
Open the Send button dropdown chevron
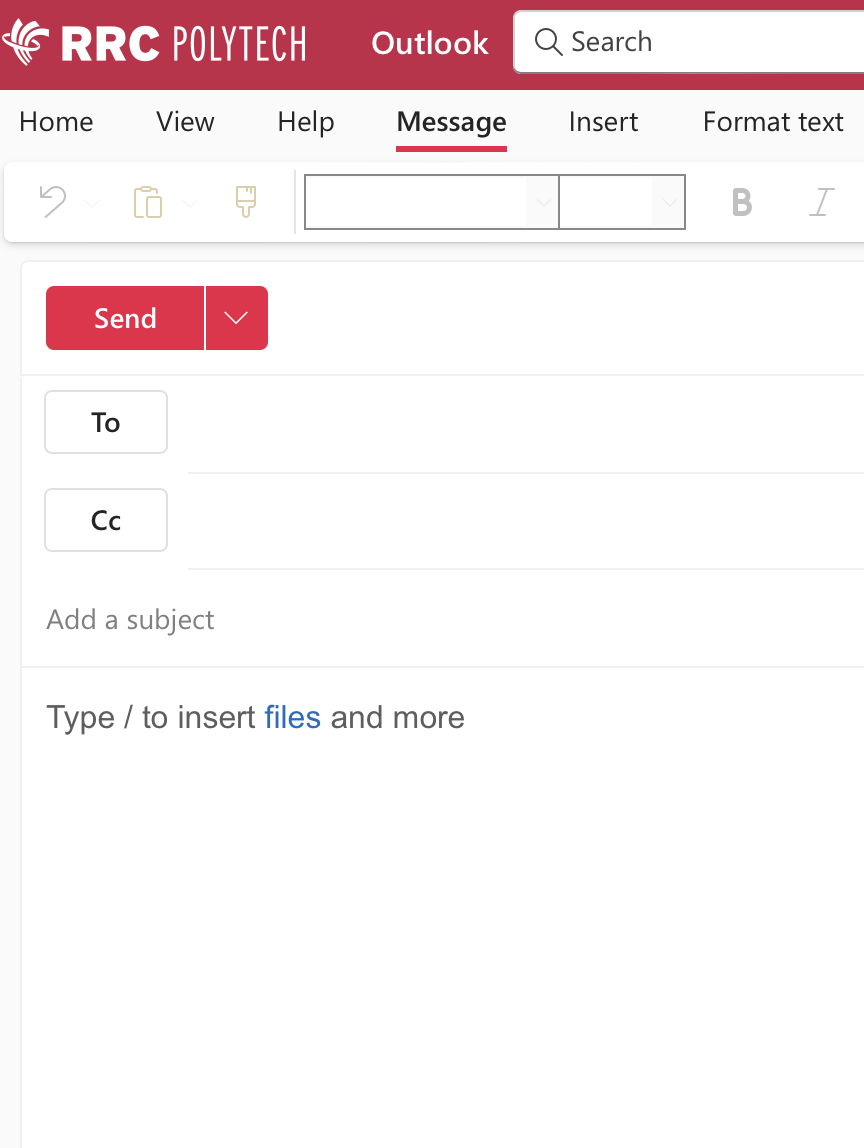pyautogui.click(x=236, y=317)
